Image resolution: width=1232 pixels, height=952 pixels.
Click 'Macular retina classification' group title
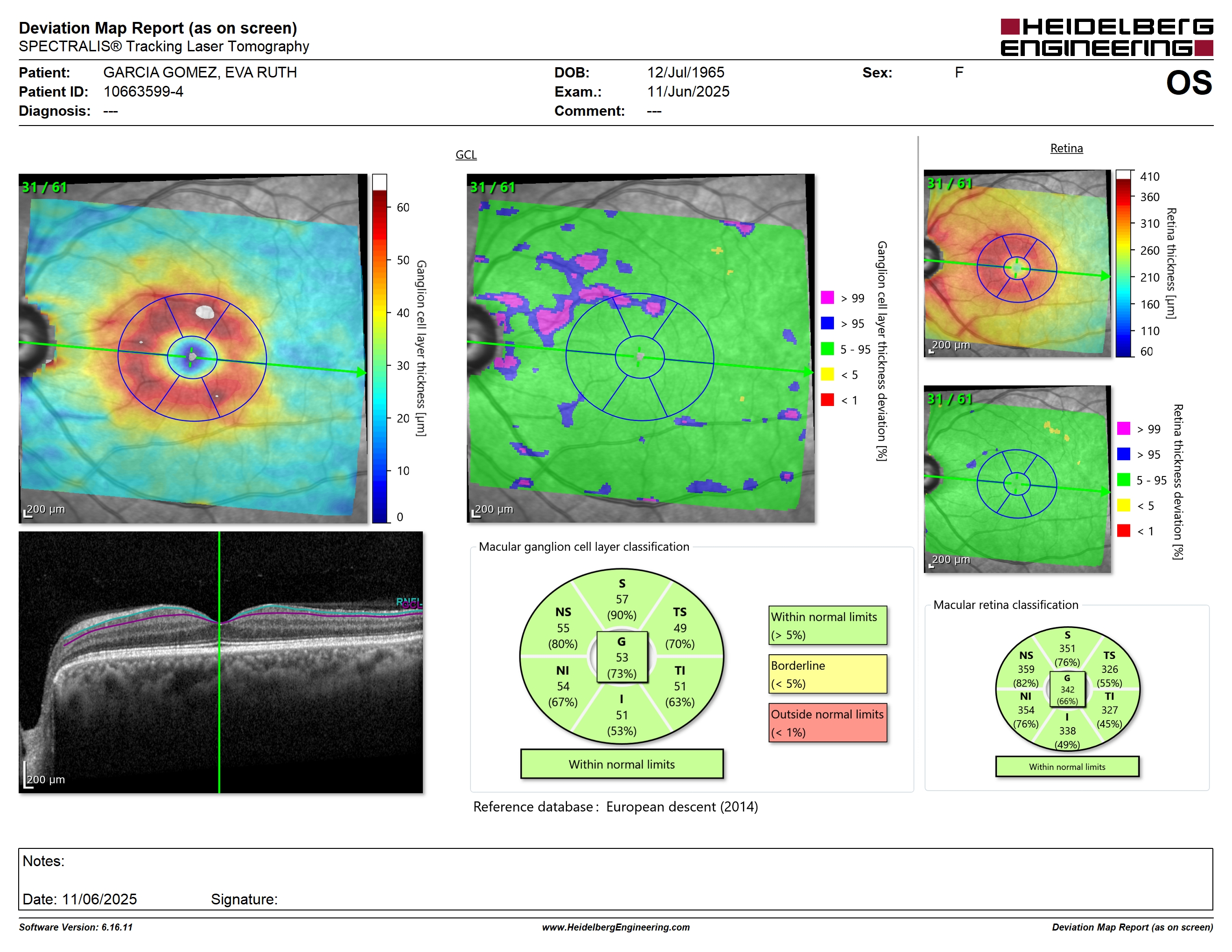click(1006, 605)
